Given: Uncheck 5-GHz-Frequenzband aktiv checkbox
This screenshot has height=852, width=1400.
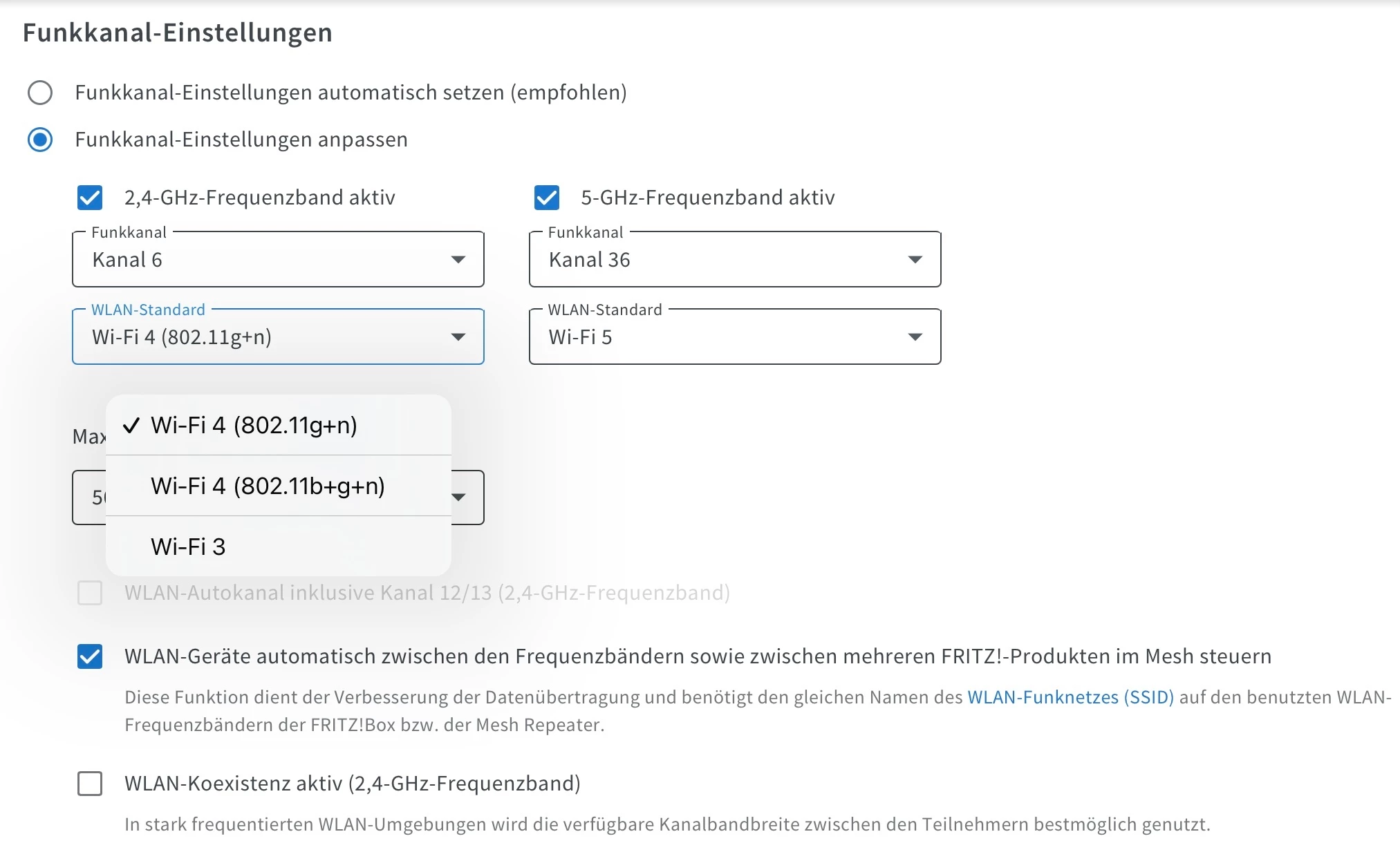Looking at the screenshot, I should tap(547, 198).
